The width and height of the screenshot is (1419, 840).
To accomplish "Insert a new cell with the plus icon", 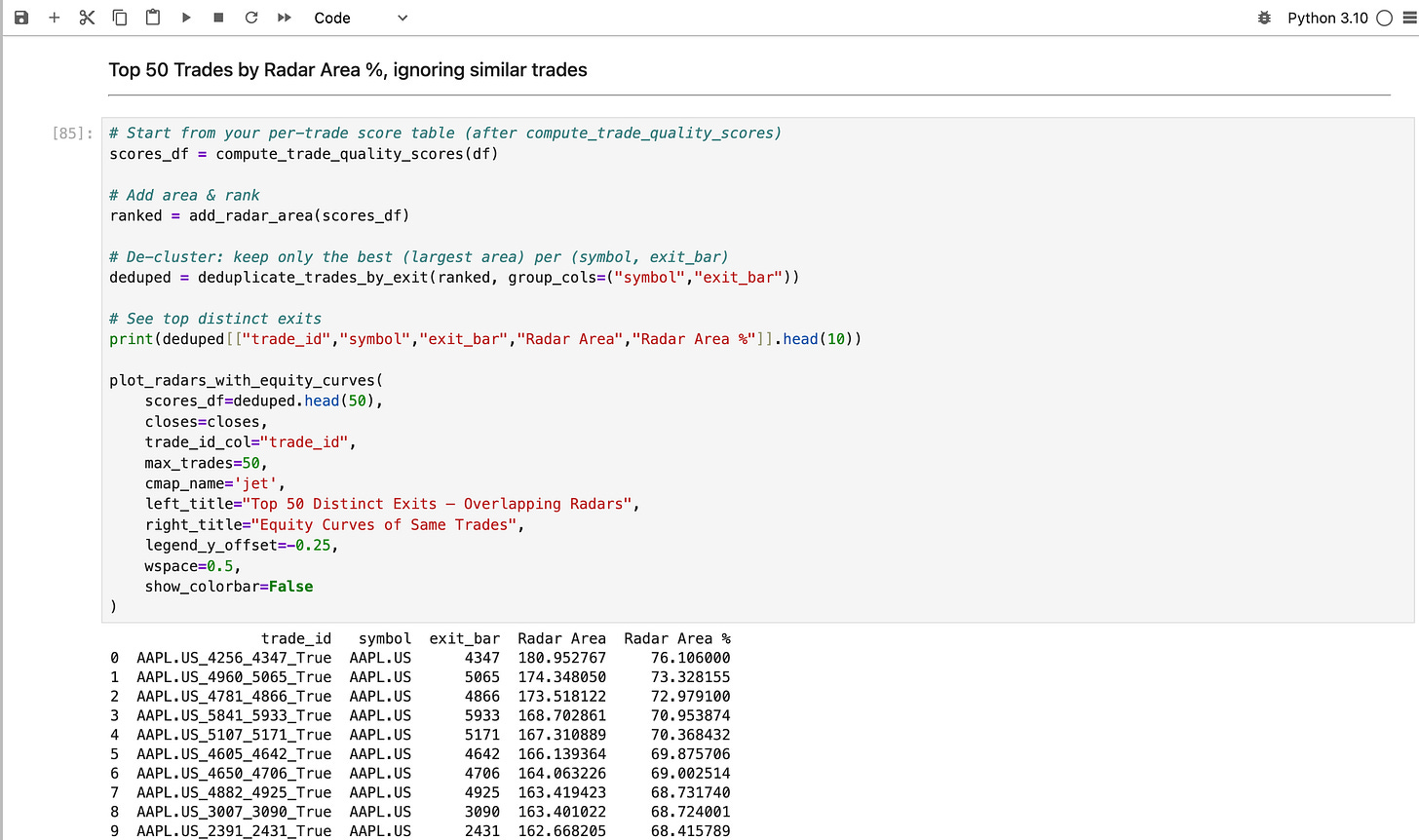I will point(55,18).
